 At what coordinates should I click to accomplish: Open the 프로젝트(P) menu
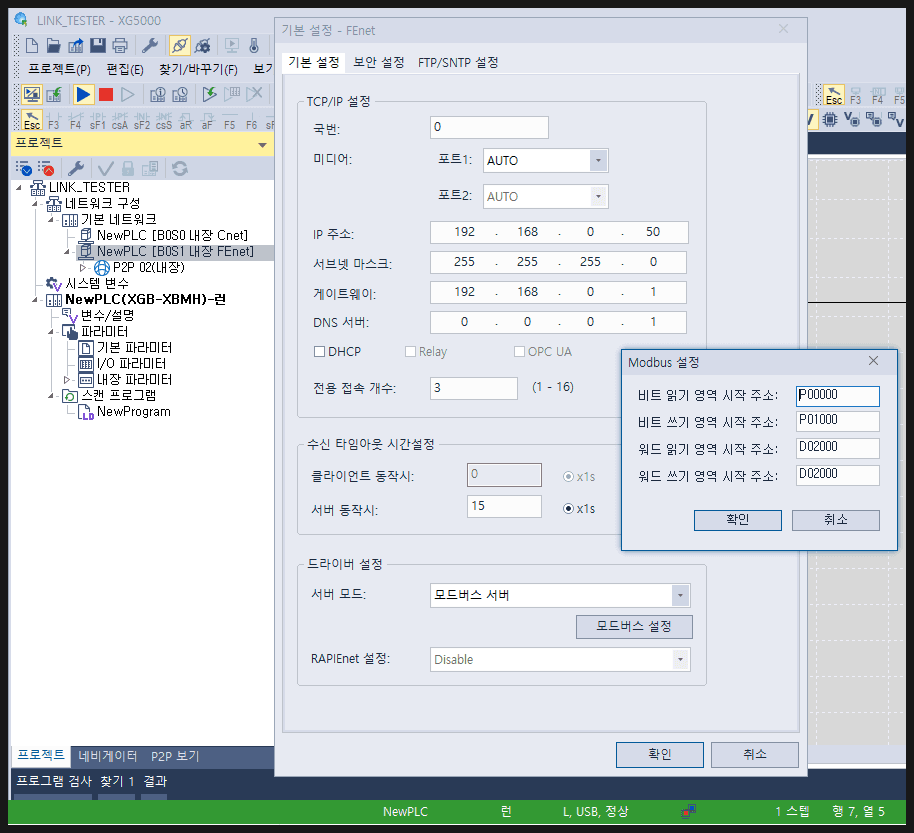click(59, 69)
